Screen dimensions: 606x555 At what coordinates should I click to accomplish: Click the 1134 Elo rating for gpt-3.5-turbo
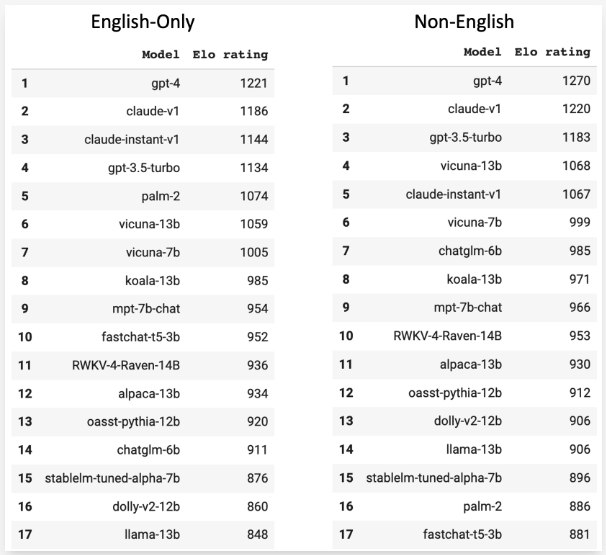pyautogui.click(x=254, y=168)
